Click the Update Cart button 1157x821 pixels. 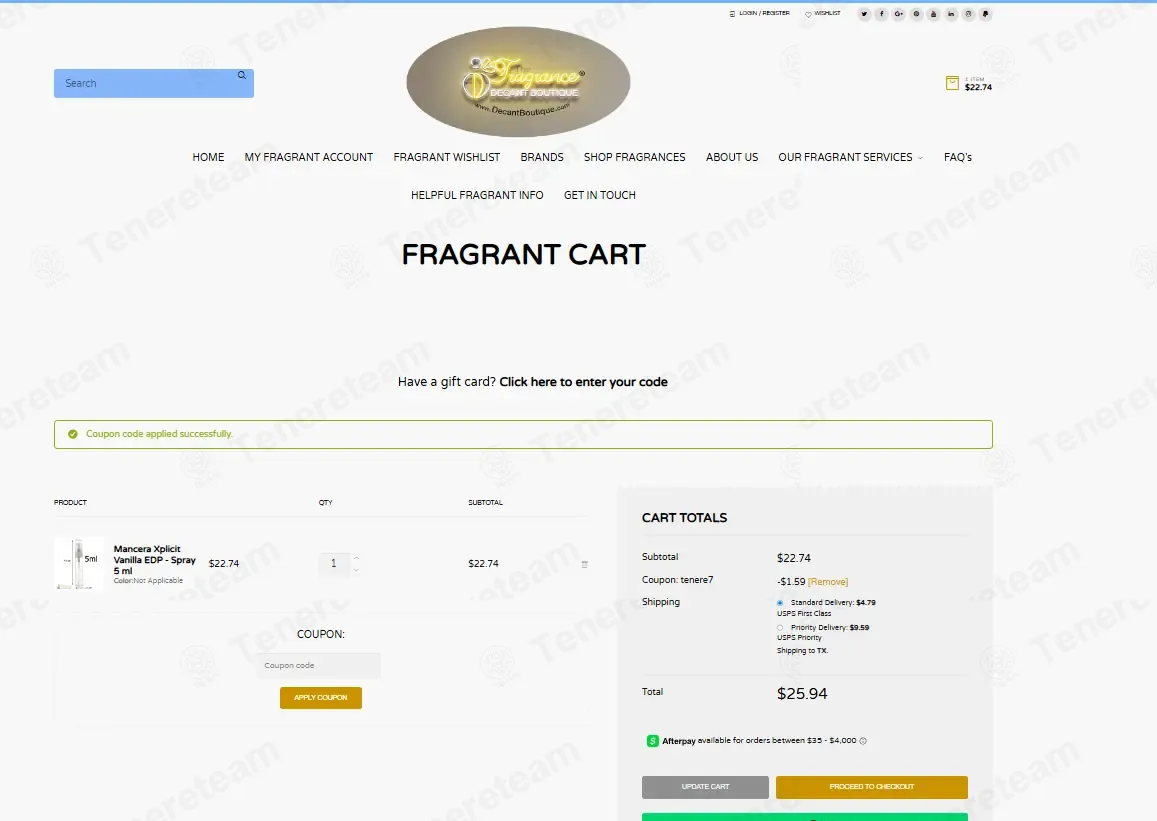click(705, 787)
